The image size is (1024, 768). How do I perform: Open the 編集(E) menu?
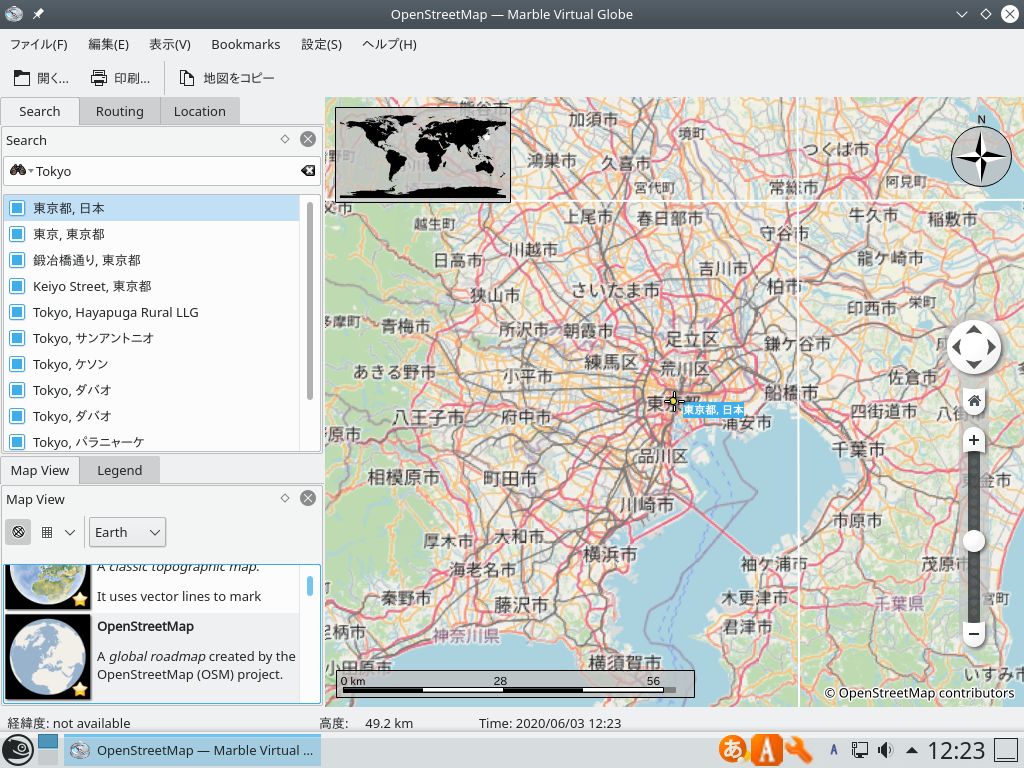point(108,44)
